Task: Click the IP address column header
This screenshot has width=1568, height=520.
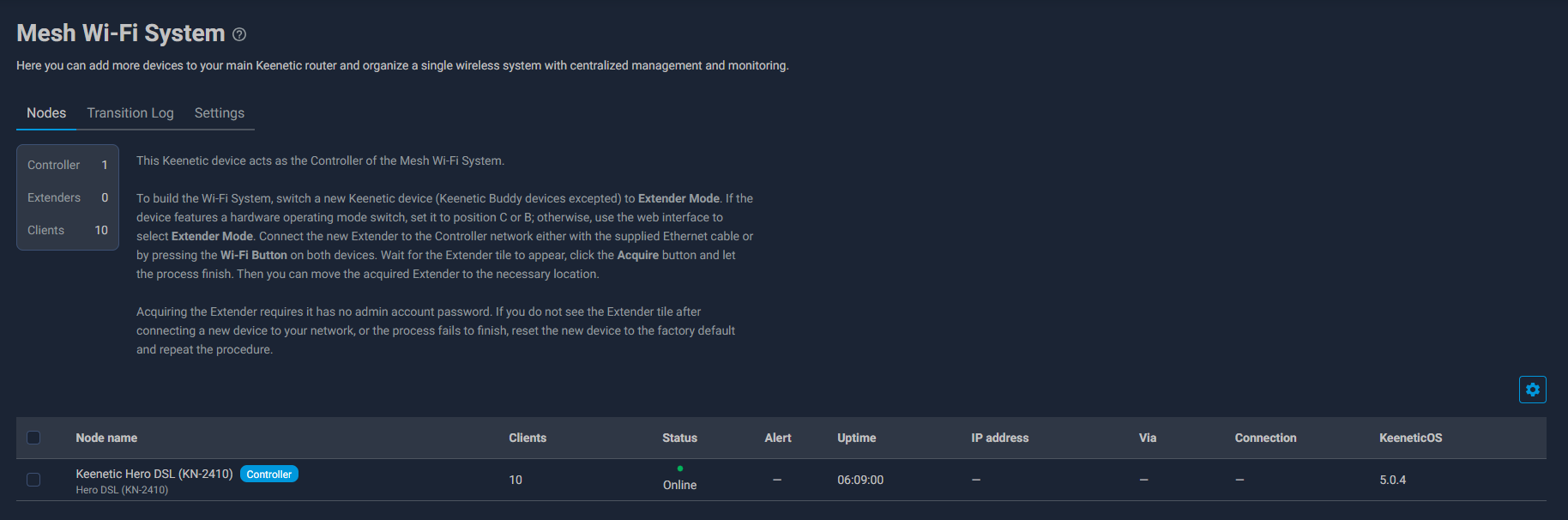Action: pos(1000,438)
